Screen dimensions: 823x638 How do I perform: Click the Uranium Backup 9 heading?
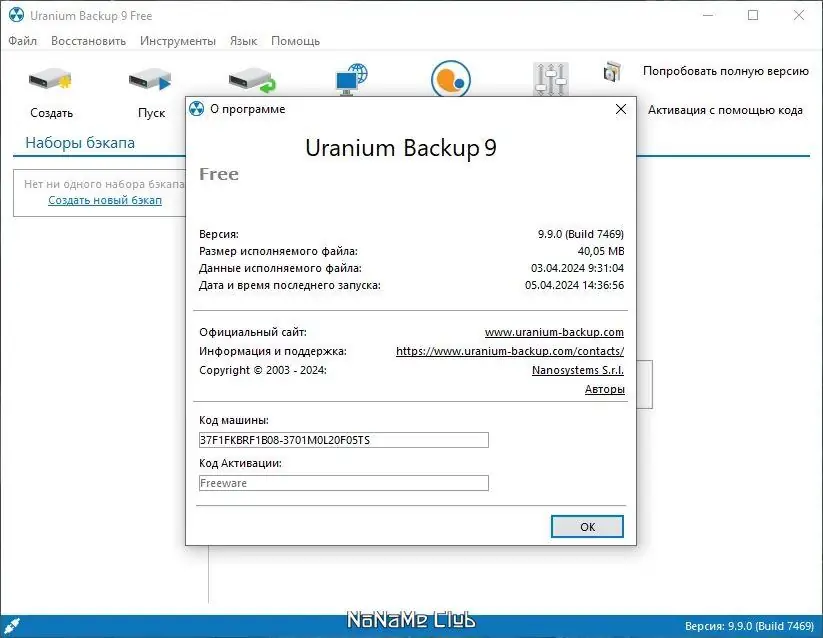401,148
